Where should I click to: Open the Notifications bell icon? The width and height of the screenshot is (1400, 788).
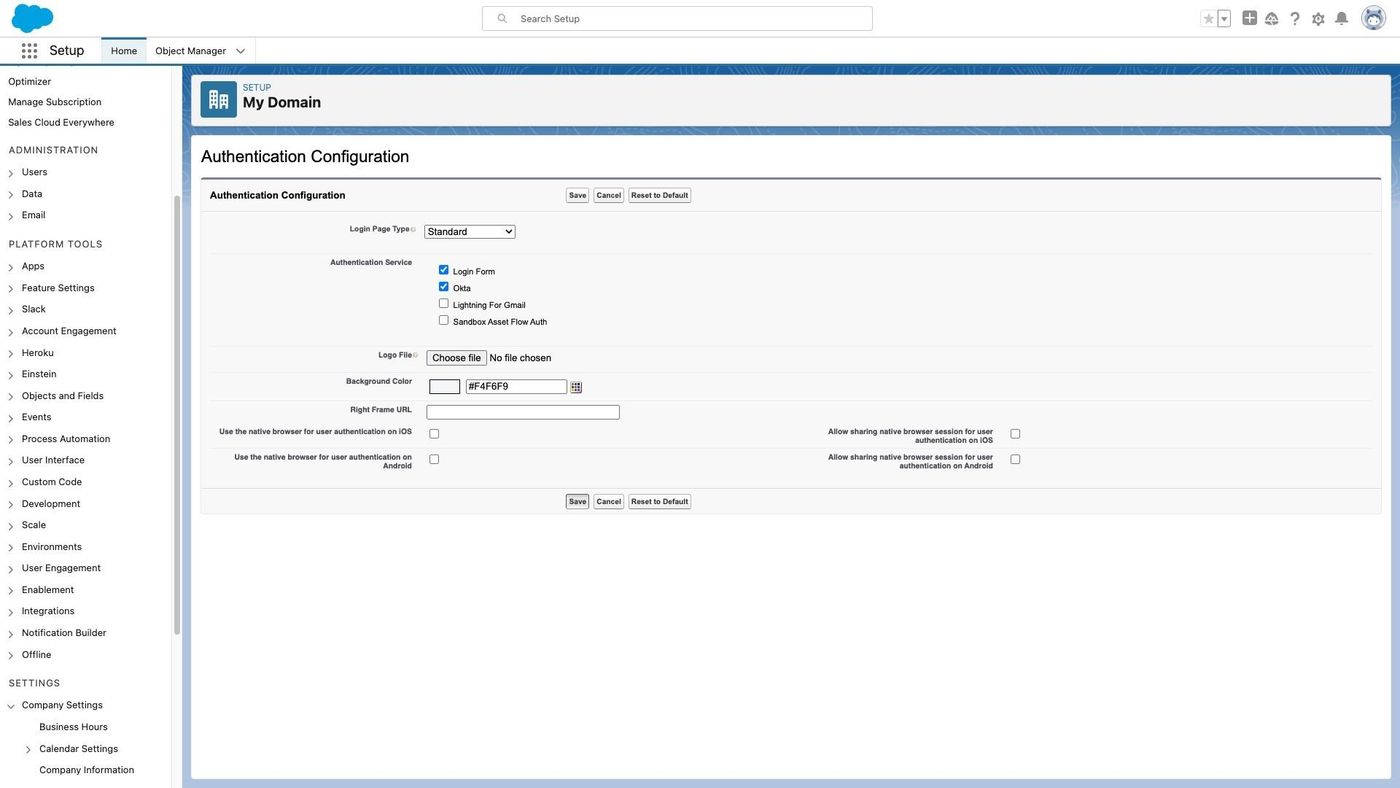[1342, 18]
